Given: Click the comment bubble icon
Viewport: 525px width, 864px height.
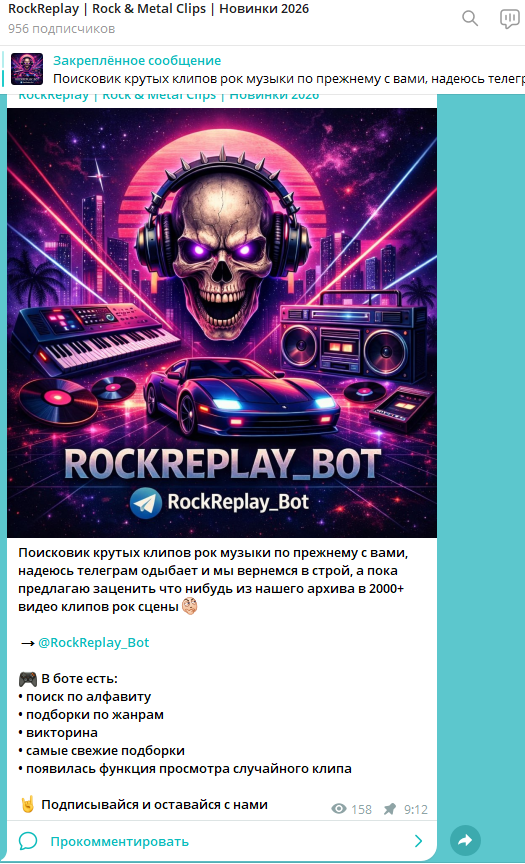Looking at the screenshot, I should (x=28, y=841).
